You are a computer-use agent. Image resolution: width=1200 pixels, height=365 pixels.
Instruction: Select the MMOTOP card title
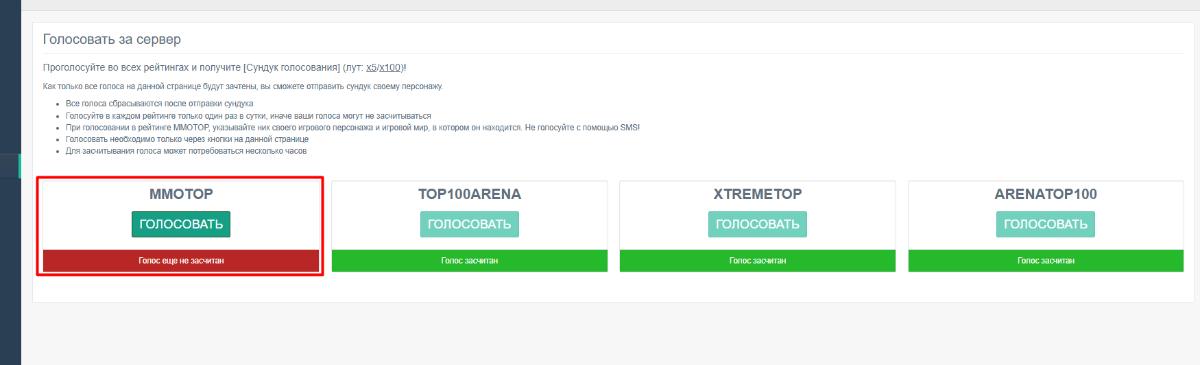(x=181, y=194)
